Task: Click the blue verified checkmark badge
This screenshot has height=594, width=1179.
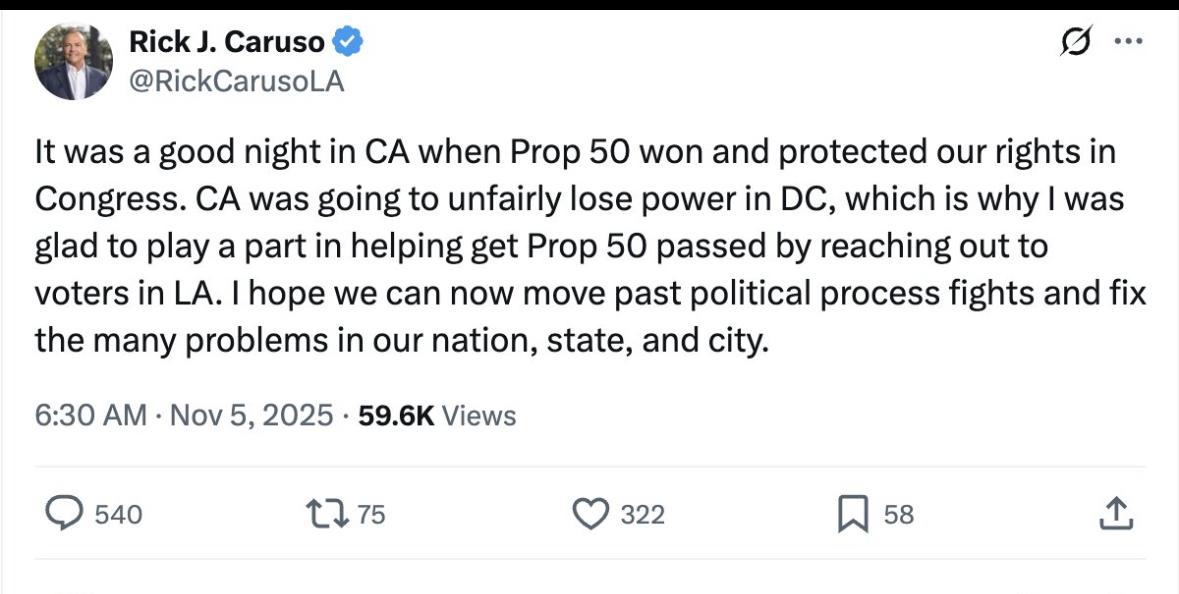Action: tap(347, 42)
